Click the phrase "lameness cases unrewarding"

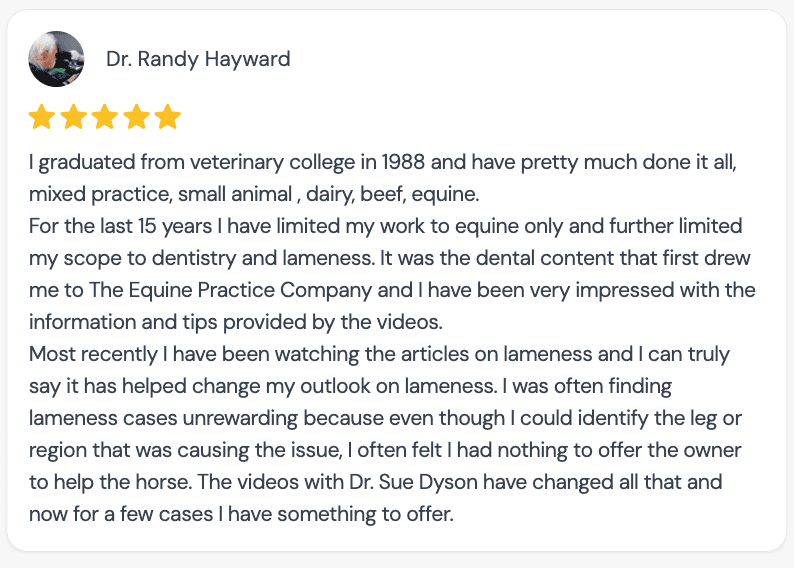(150, 419)
